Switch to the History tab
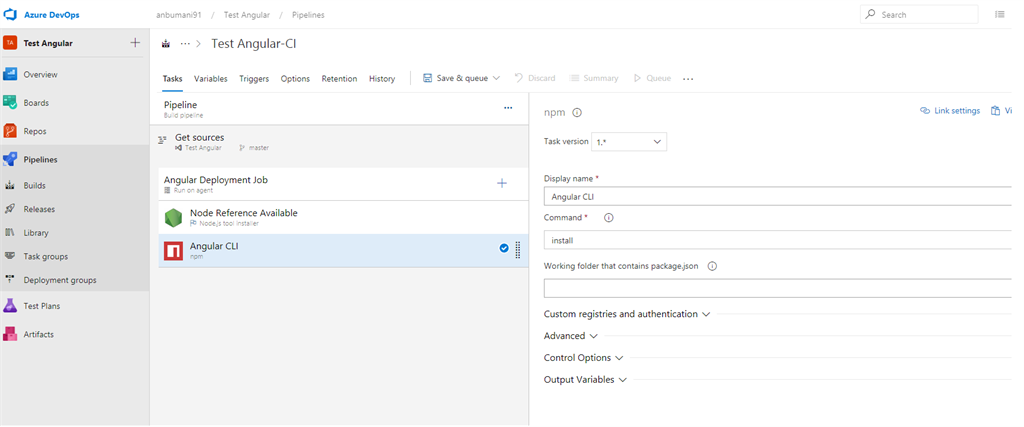This screenshot has width=1024, height=427. pyautogui.click(x=382, y=79)
